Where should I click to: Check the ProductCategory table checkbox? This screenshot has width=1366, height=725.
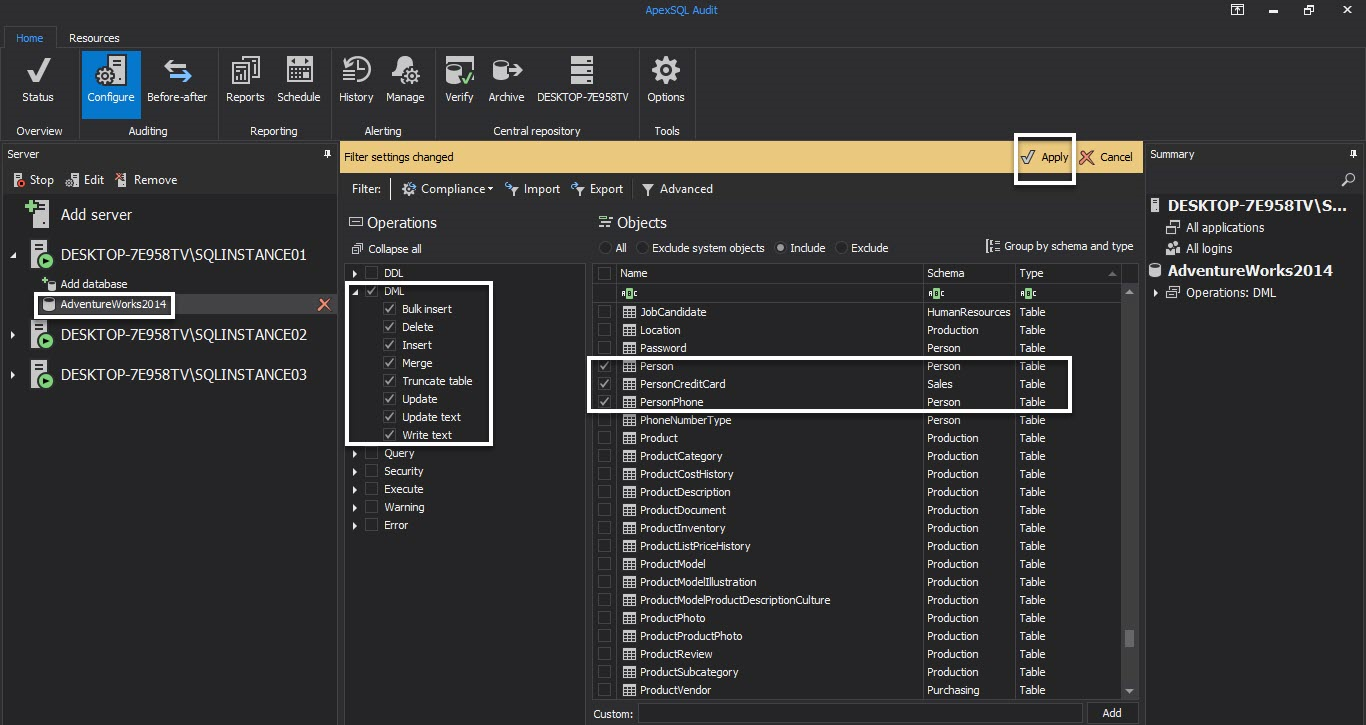(604, 456)
